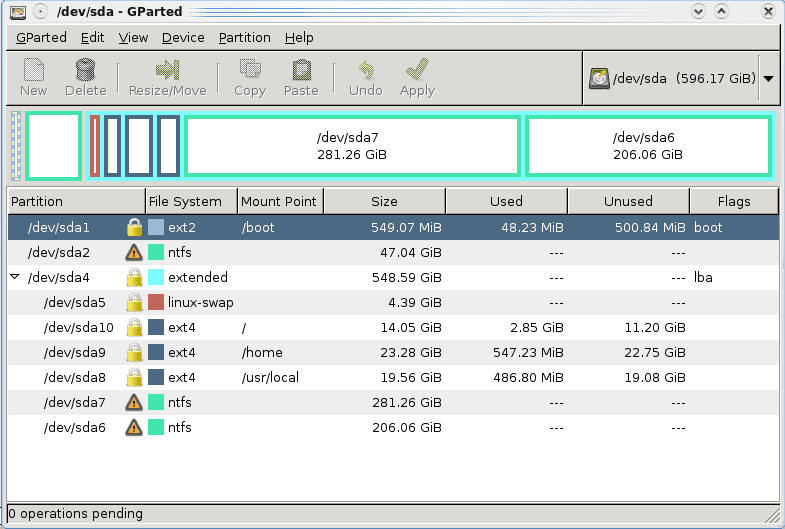Sort by the Mount Point column header
This screenshot has width=785, height=529.
[x=280, y=201]
